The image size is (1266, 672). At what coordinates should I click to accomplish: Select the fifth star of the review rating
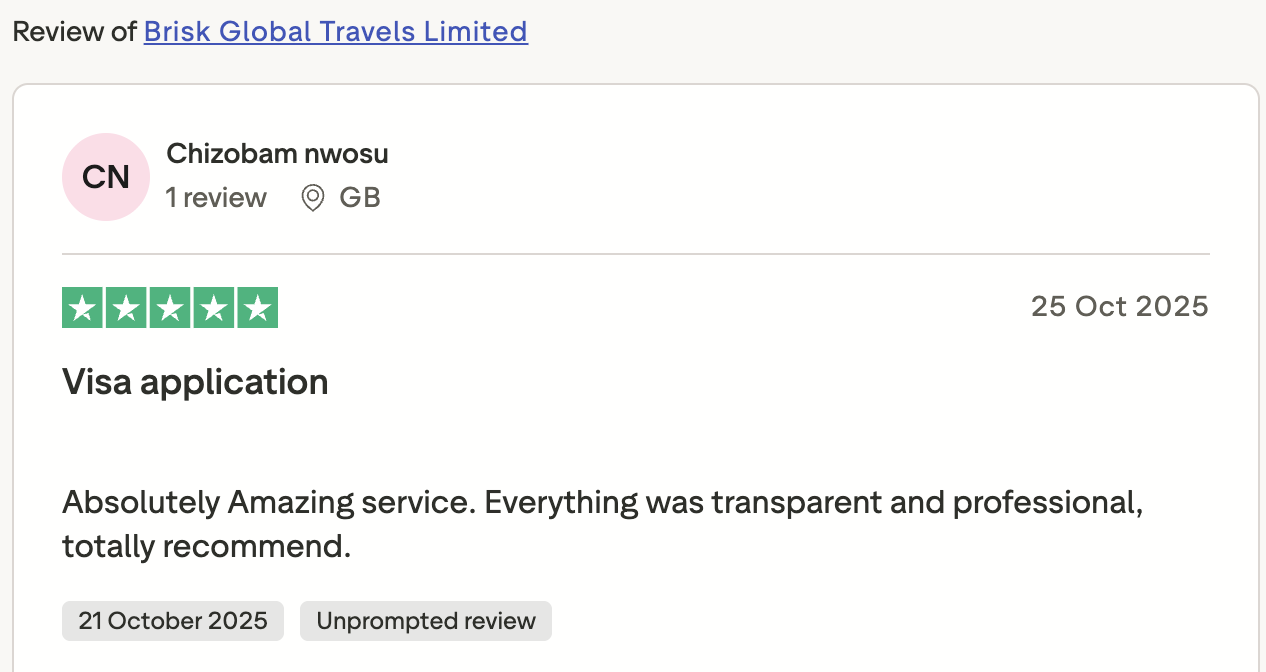[x=257, y=307]
